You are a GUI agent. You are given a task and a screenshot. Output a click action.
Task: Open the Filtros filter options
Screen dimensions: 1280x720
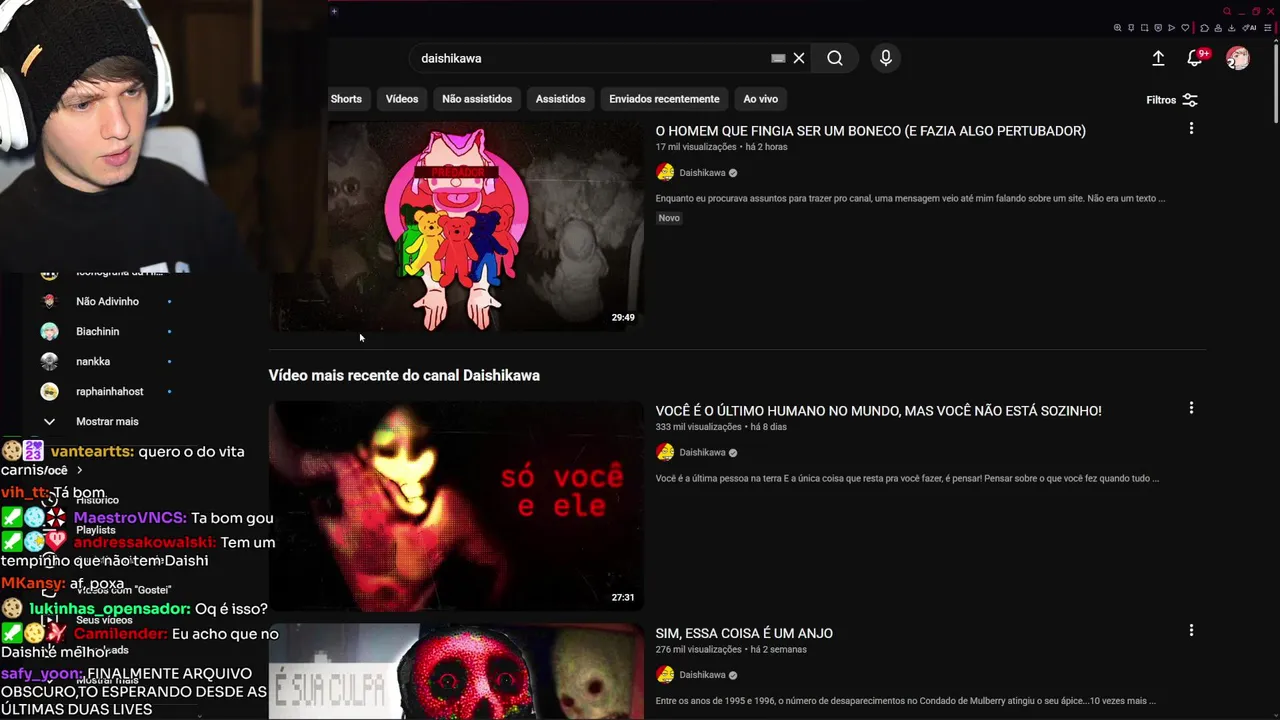(x=1172, y=100)
